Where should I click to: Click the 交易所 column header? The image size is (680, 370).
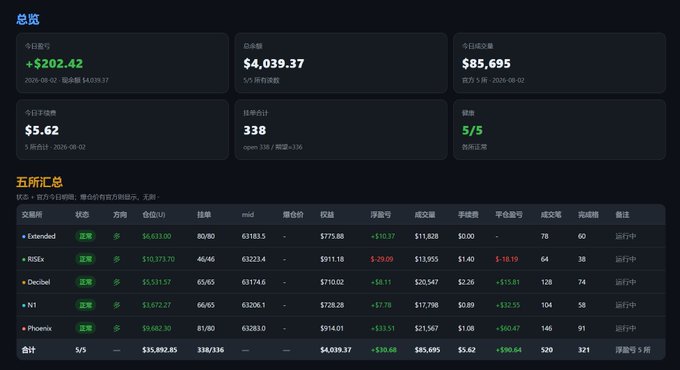click(x=32, y=215)
